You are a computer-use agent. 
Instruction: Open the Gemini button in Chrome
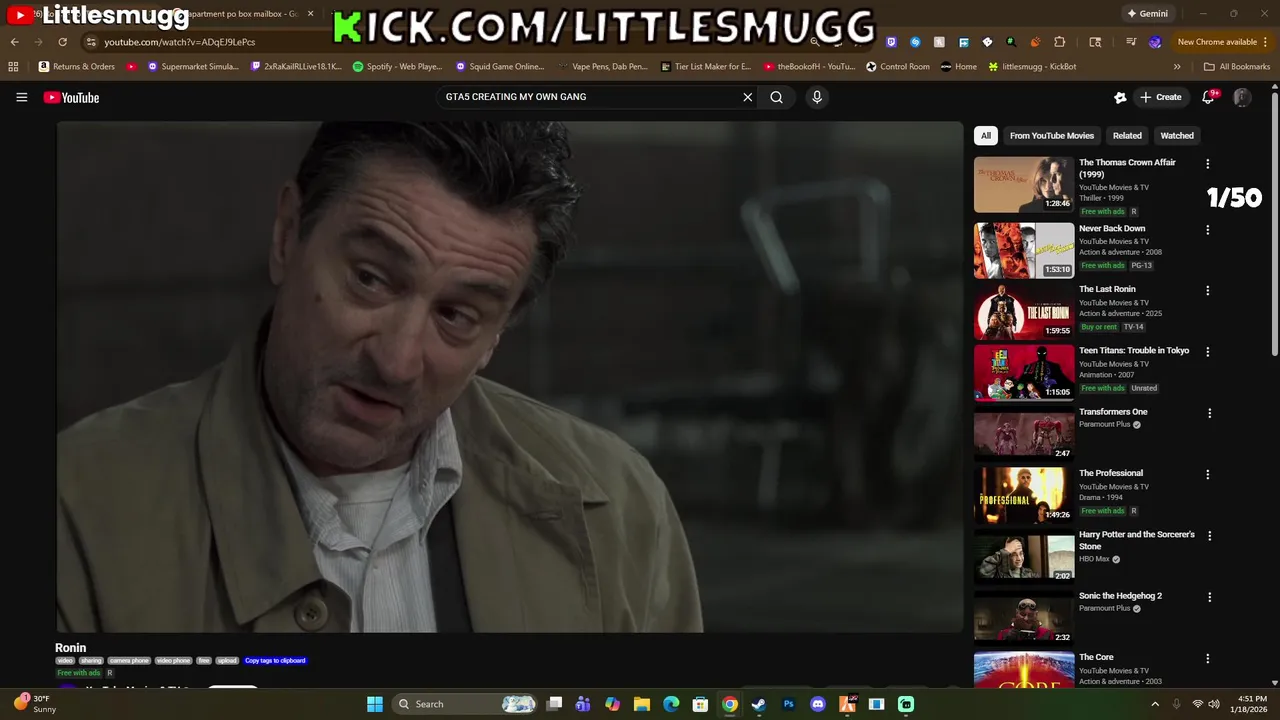point(1147,14)
